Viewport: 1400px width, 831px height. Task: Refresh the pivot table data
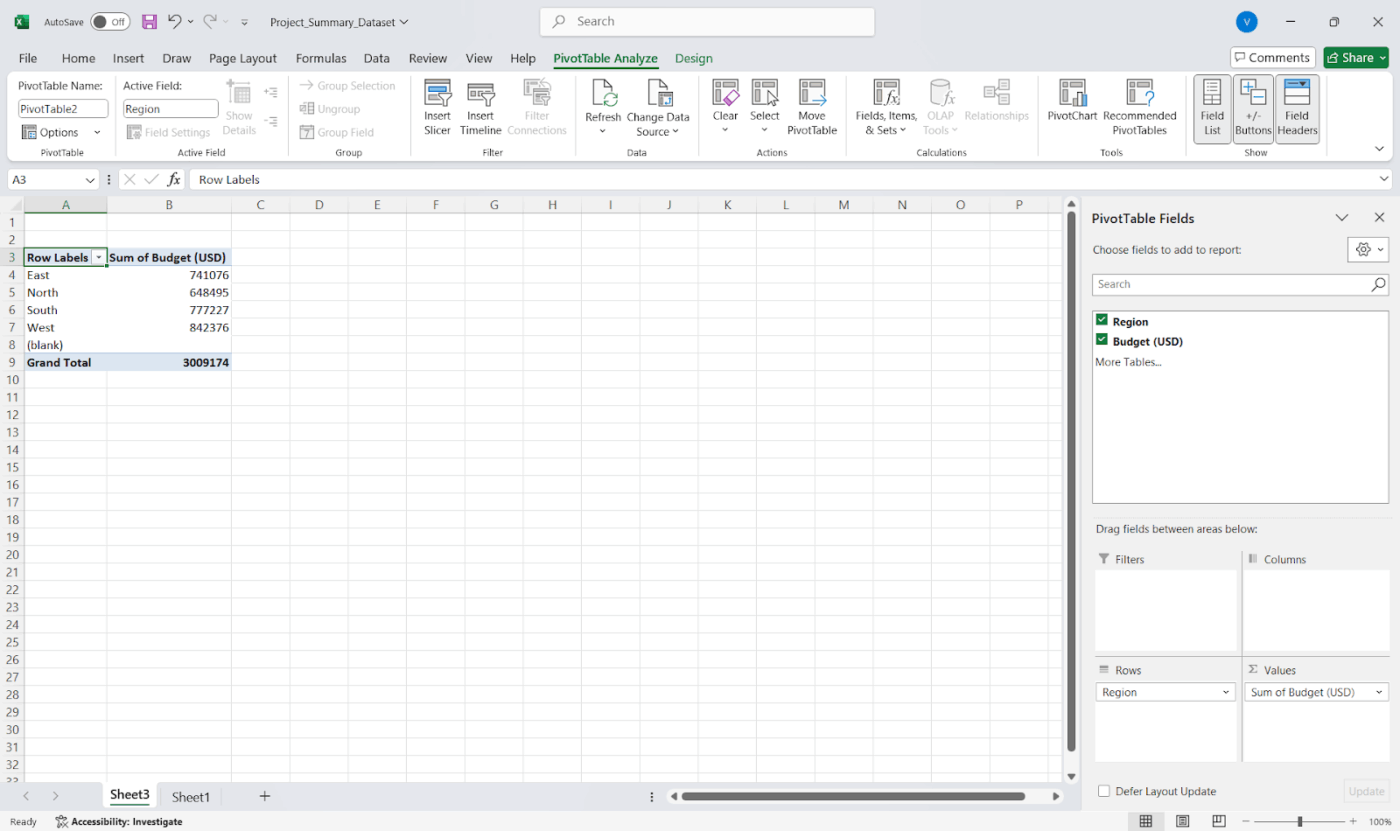click(603, 96)
